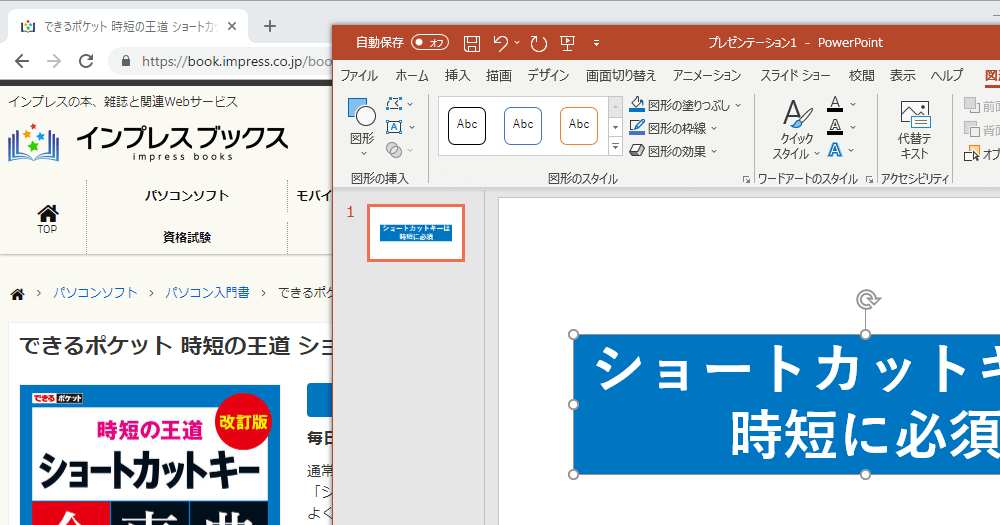Select the black outline Abc style
The height and width of the screenshot is (525, 1000).
coord(467,126)
